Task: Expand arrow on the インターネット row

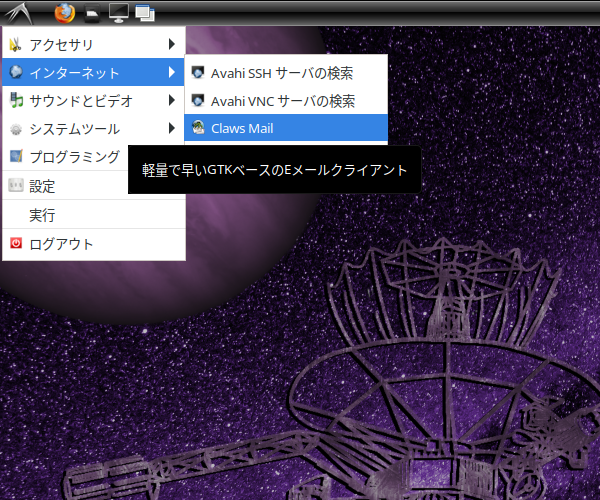Action: (172, 72)
